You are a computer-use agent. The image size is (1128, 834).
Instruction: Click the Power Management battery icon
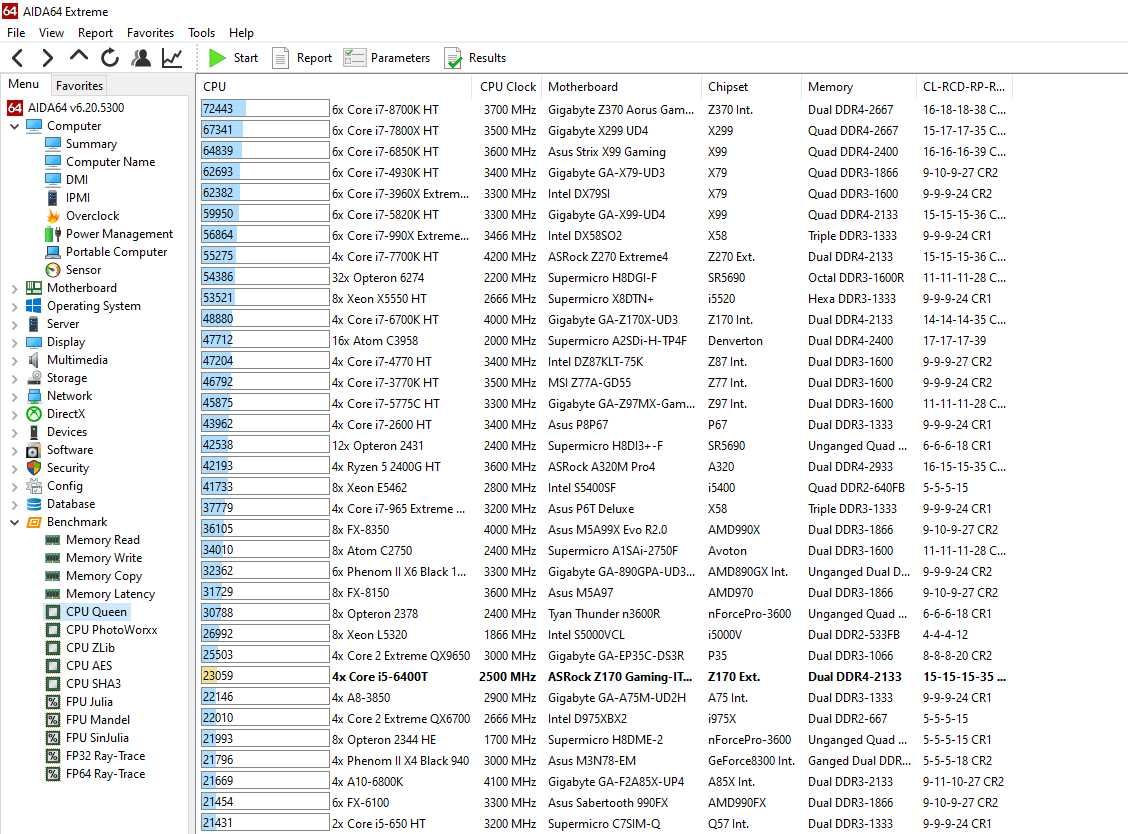pos(53,234)
